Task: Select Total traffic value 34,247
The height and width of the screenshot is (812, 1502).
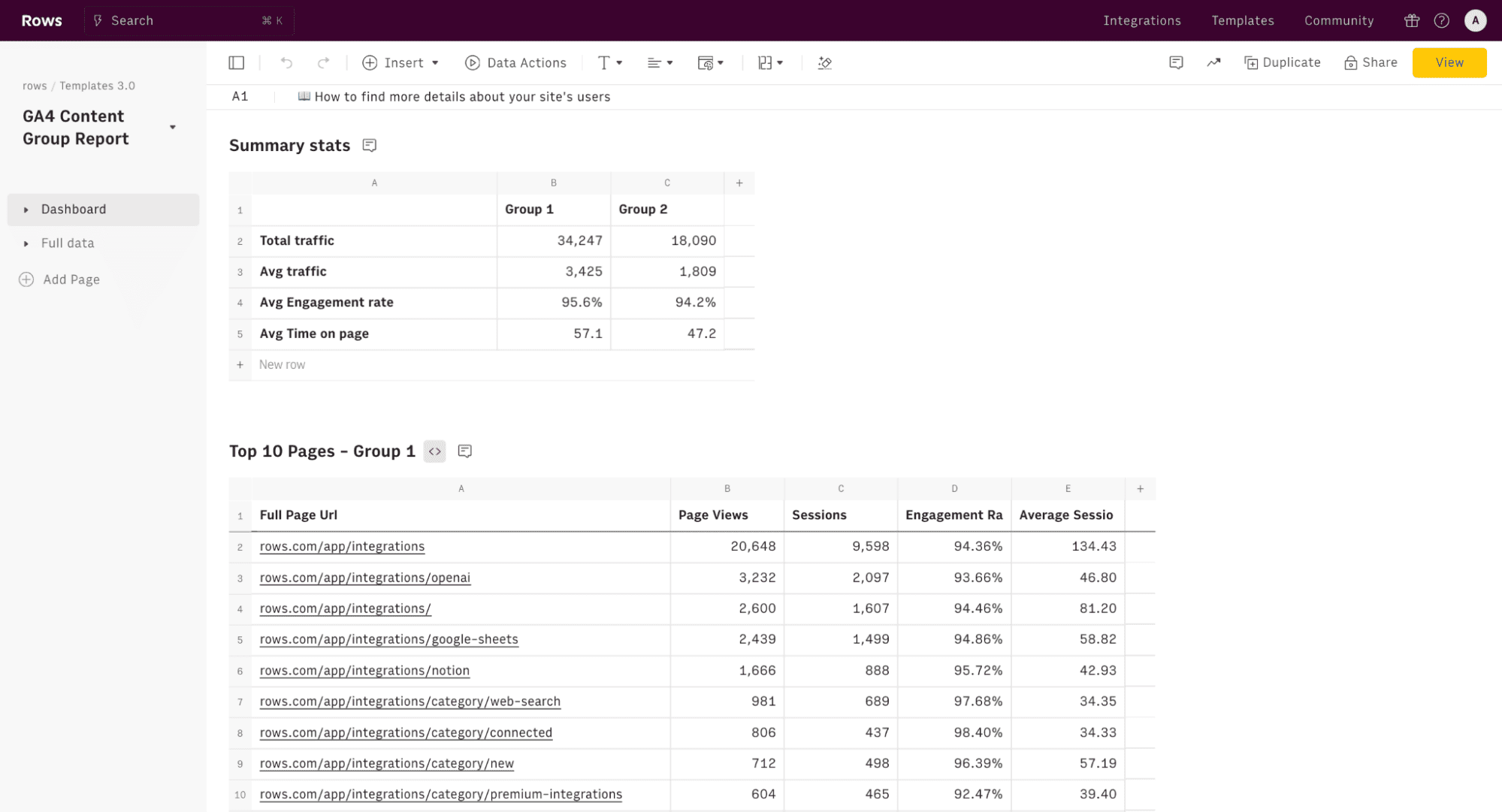Action: click(x=554, y=241)
